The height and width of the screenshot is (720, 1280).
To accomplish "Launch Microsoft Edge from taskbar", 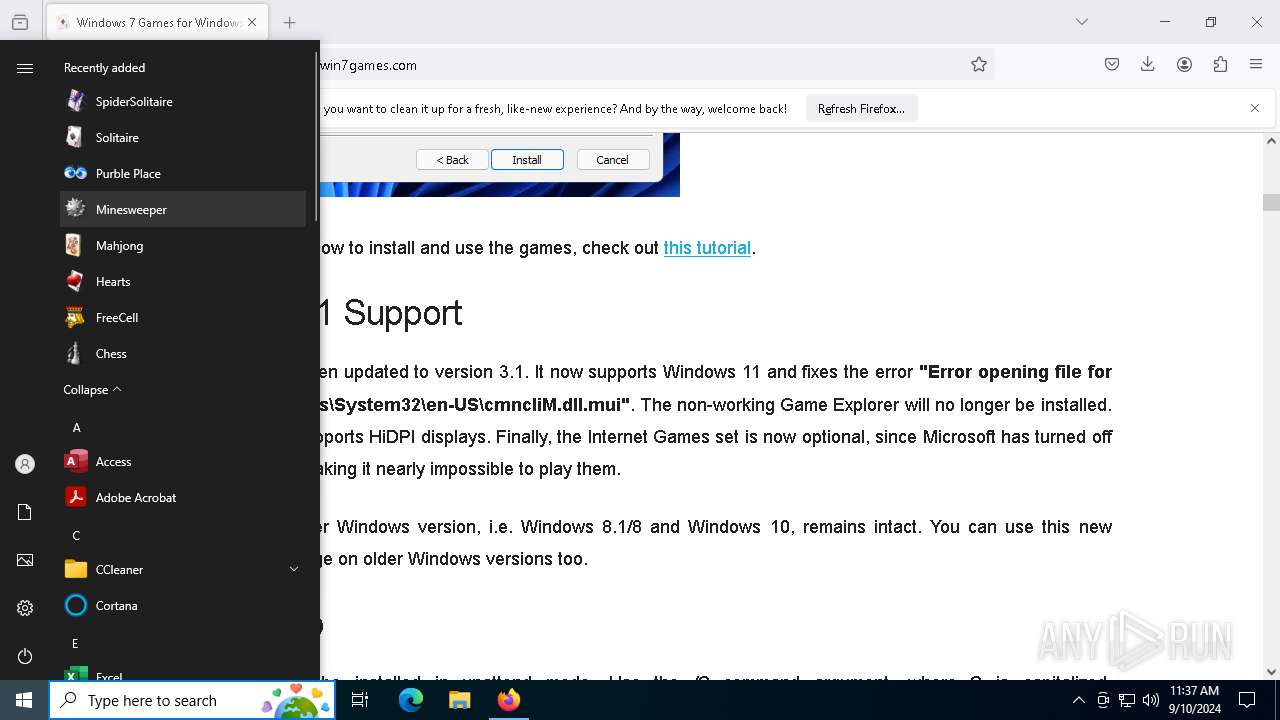I will tap(411, 700).
